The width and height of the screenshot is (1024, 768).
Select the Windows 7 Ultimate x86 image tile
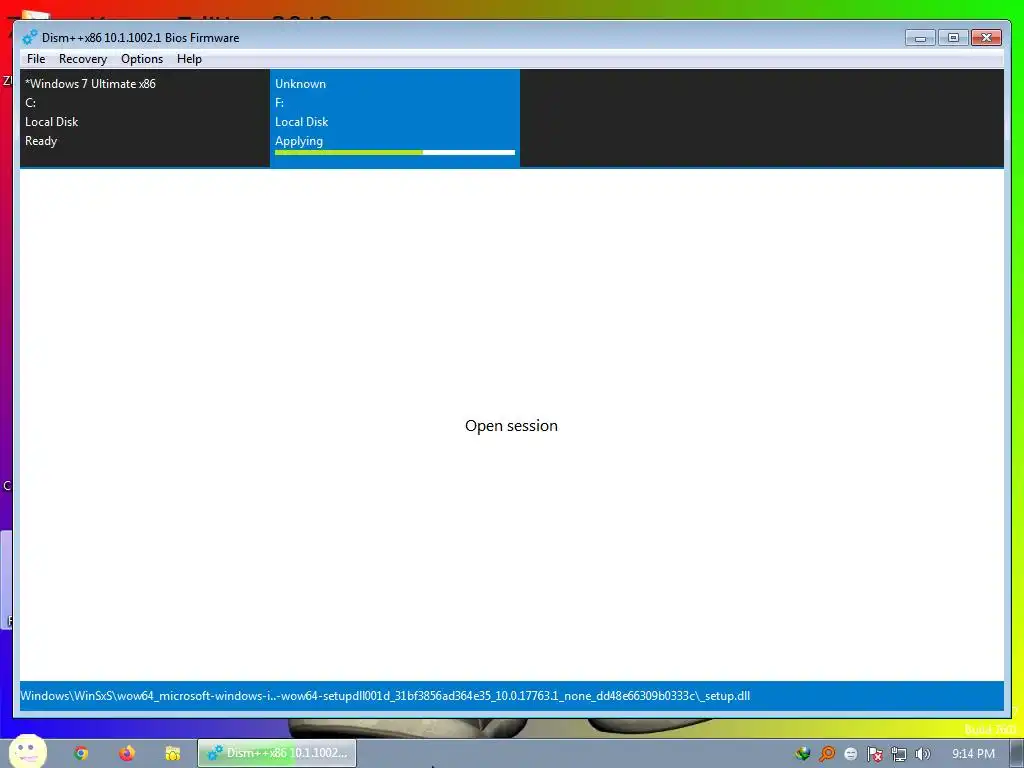tap(144, 118)
